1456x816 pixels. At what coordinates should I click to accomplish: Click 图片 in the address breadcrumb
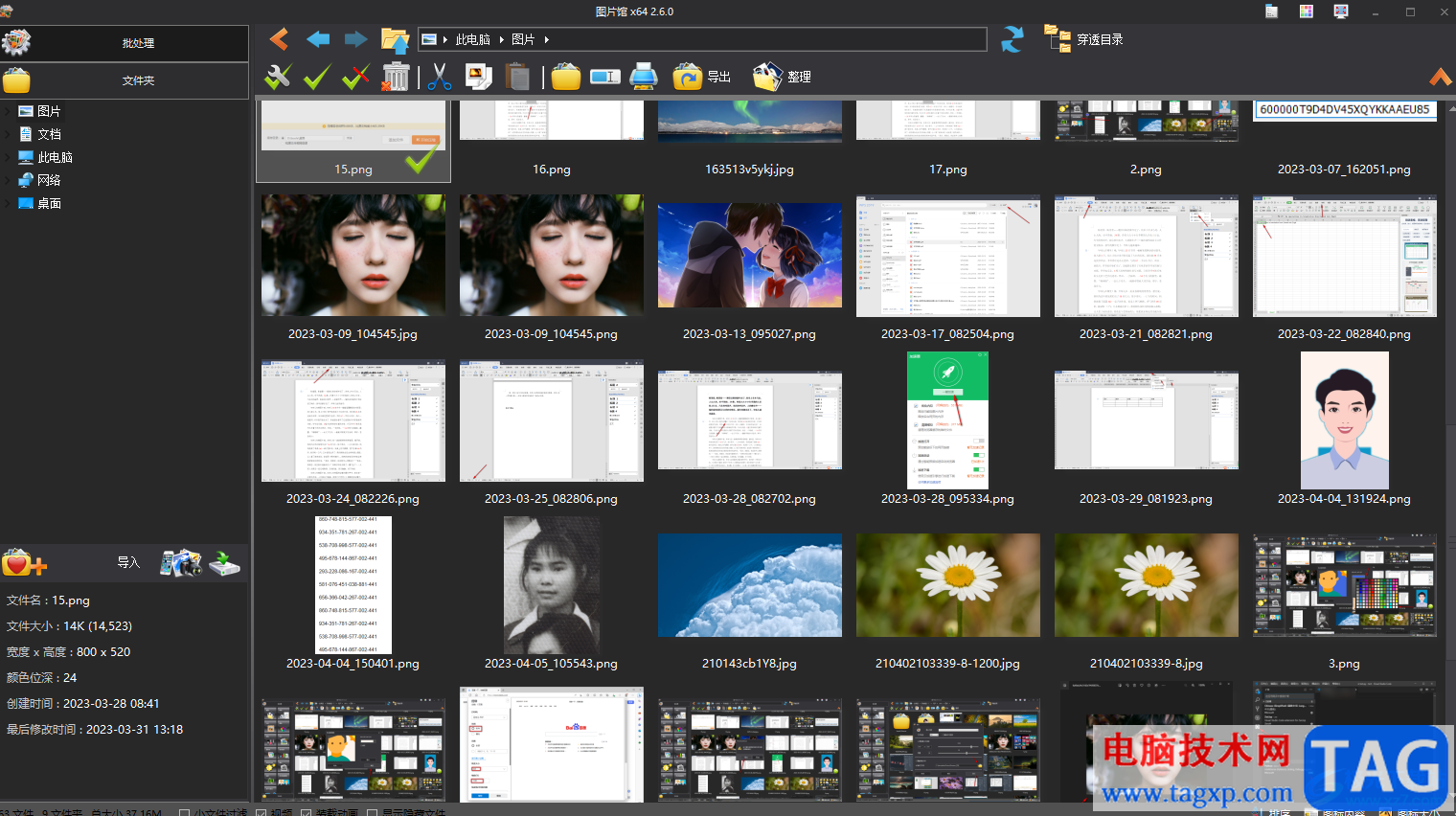coord(523,39)
